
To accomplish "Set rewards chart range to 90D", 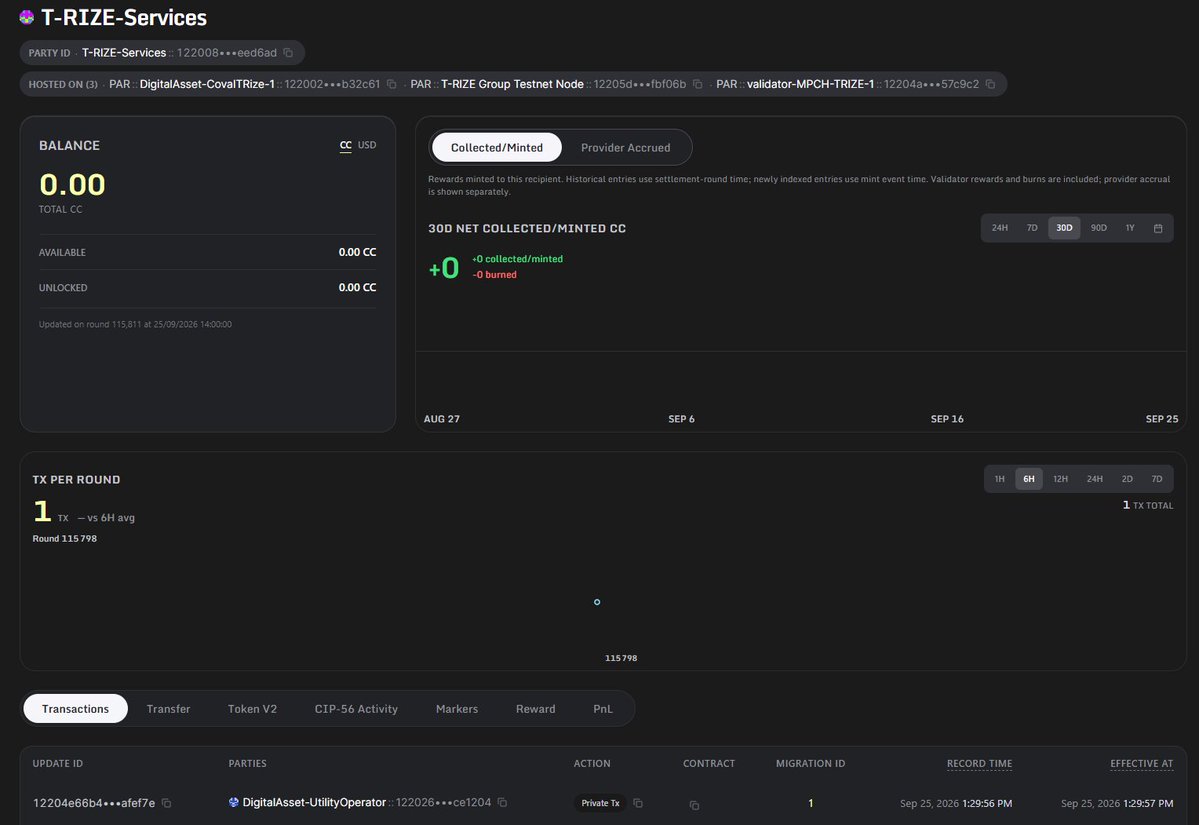I will click(1099, 228).
